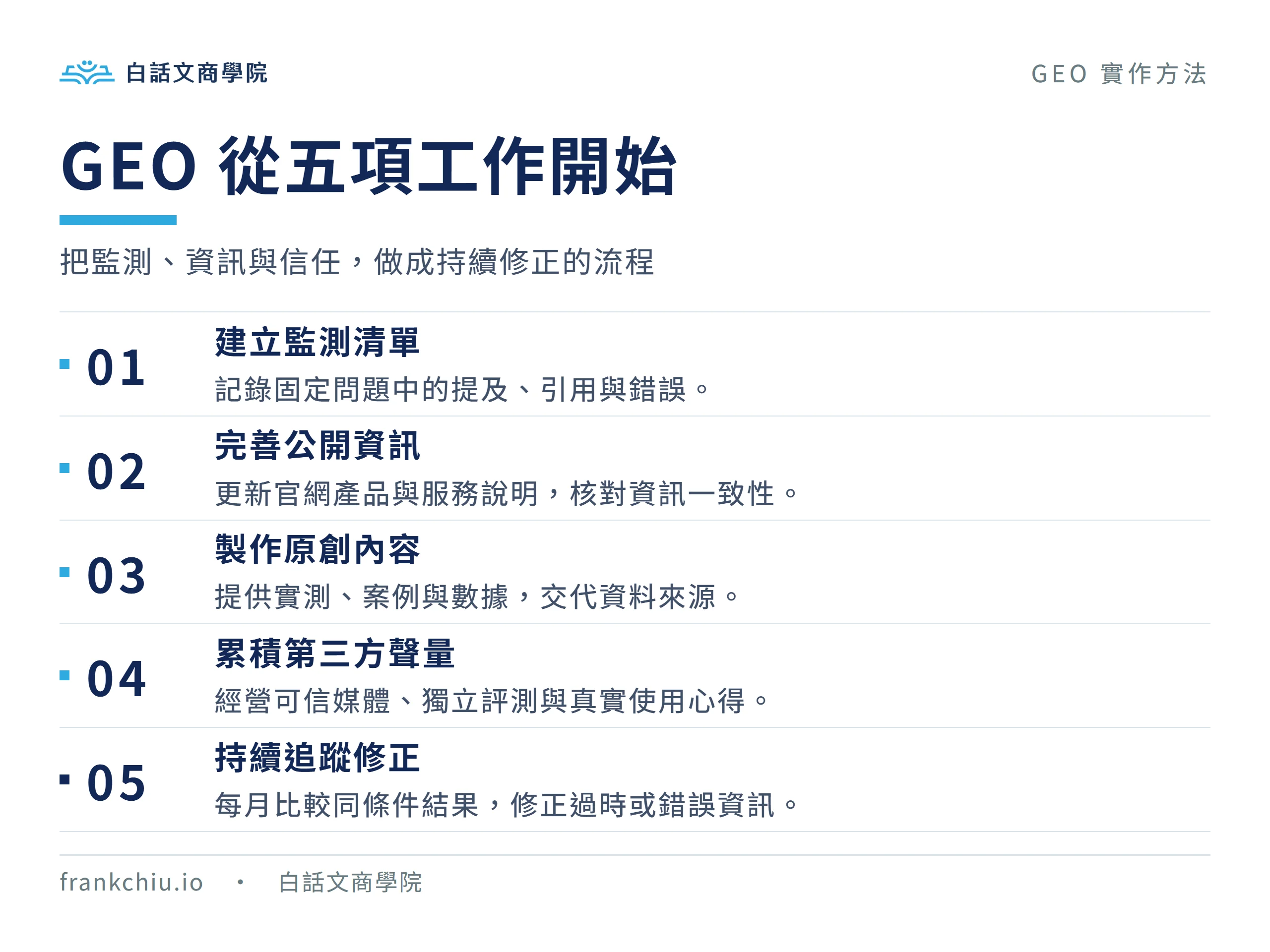
Task: Click the footer text '白話文商學院'
Action: [x=350, y=883]
